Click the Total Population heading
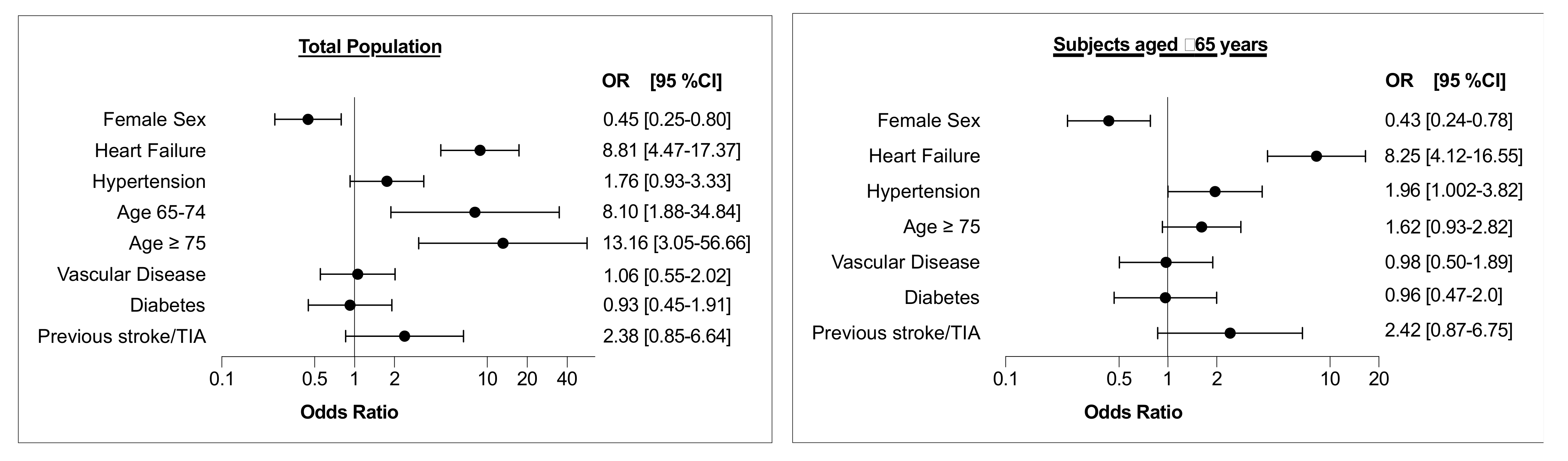This screenshot has width=1568, height=461. (369, 47)
